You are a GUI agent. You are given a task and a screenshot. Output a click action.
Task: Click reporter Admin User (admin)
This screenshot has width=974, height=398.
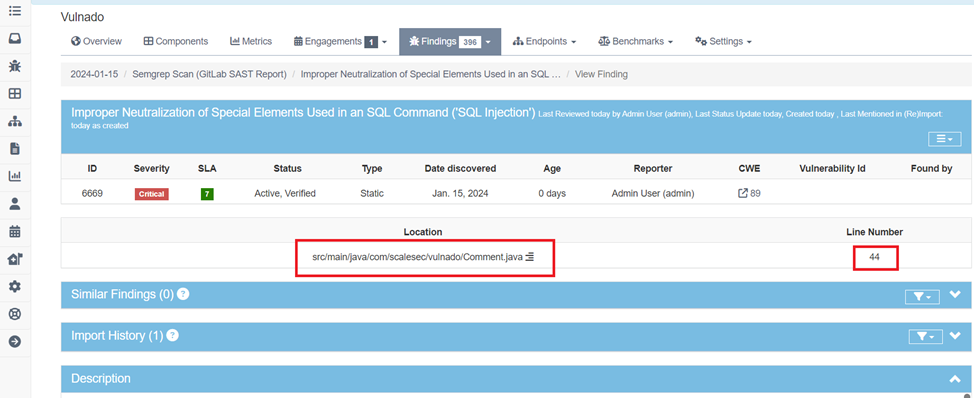point(653,193)
